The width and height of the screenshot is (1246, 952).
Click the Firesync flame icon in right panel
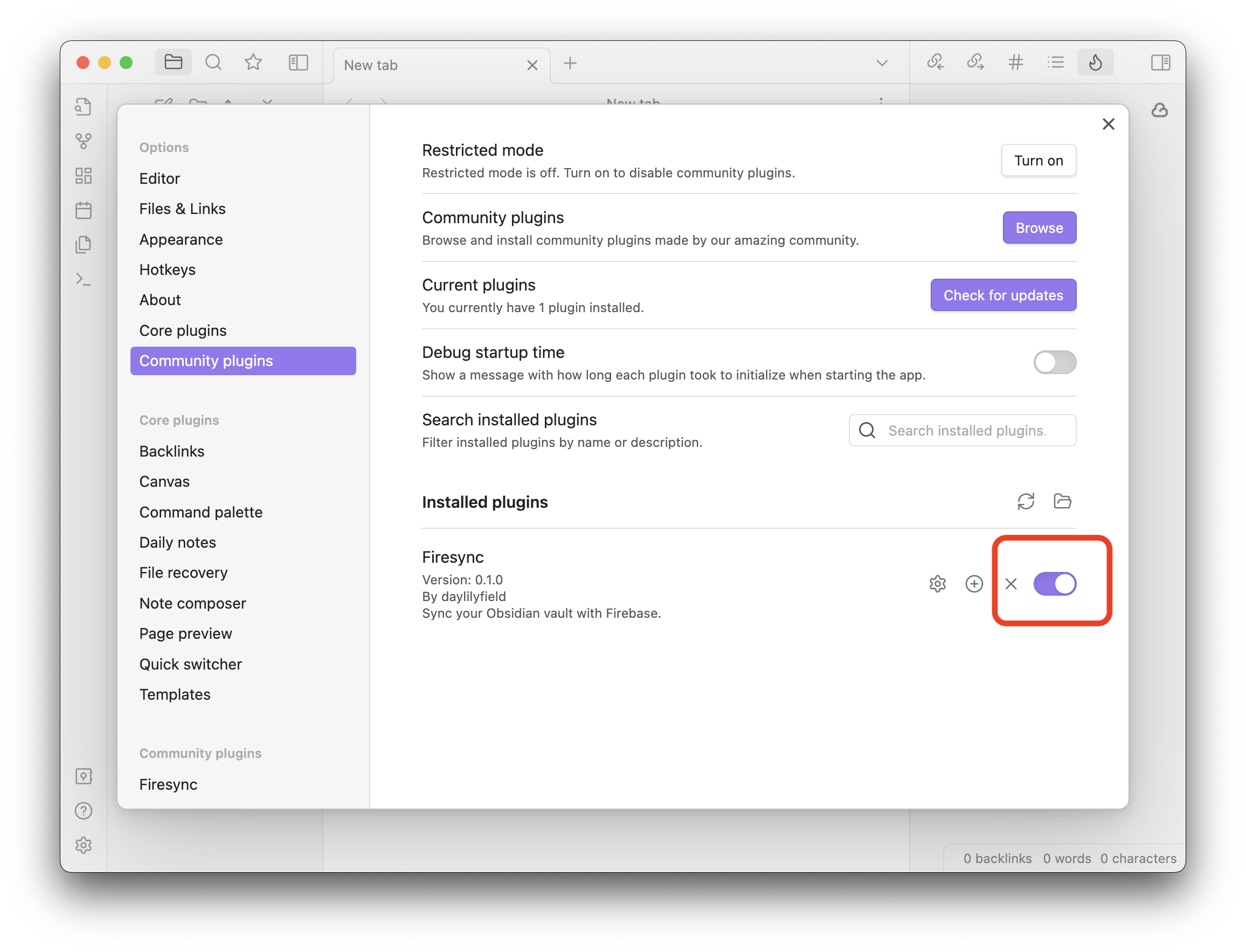pyautogui.click(x=1095, y=63)
